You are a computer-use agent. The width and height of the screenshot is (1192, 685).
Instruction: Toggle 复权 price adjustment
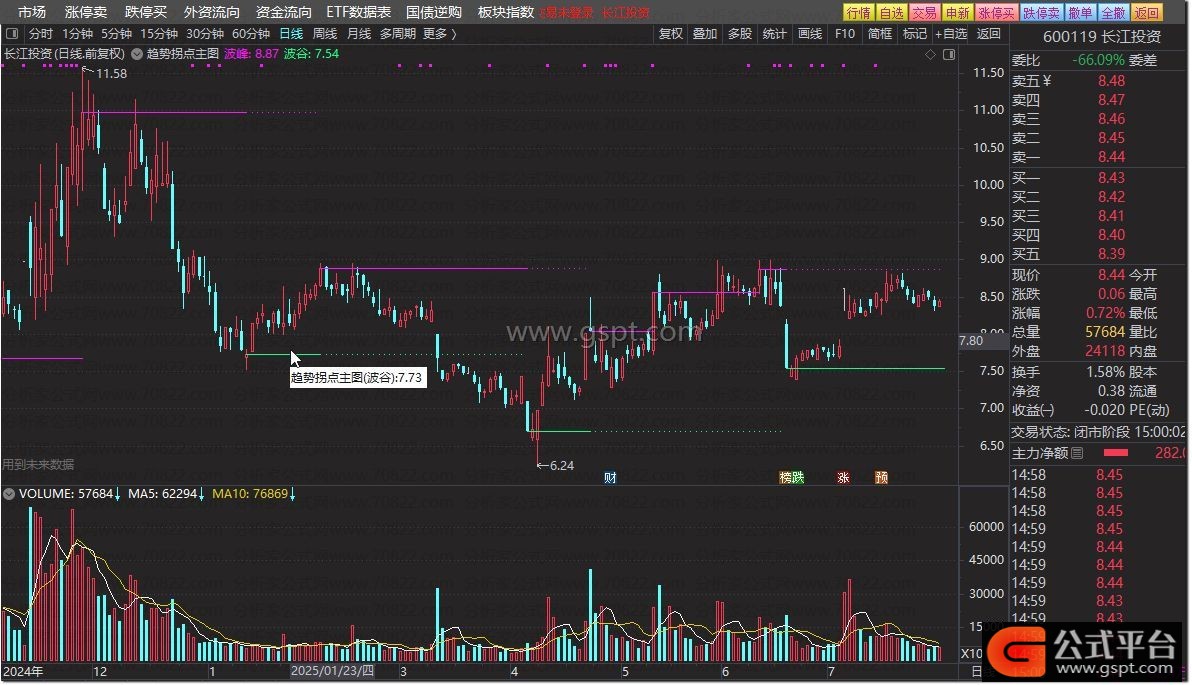pos(671,33)
